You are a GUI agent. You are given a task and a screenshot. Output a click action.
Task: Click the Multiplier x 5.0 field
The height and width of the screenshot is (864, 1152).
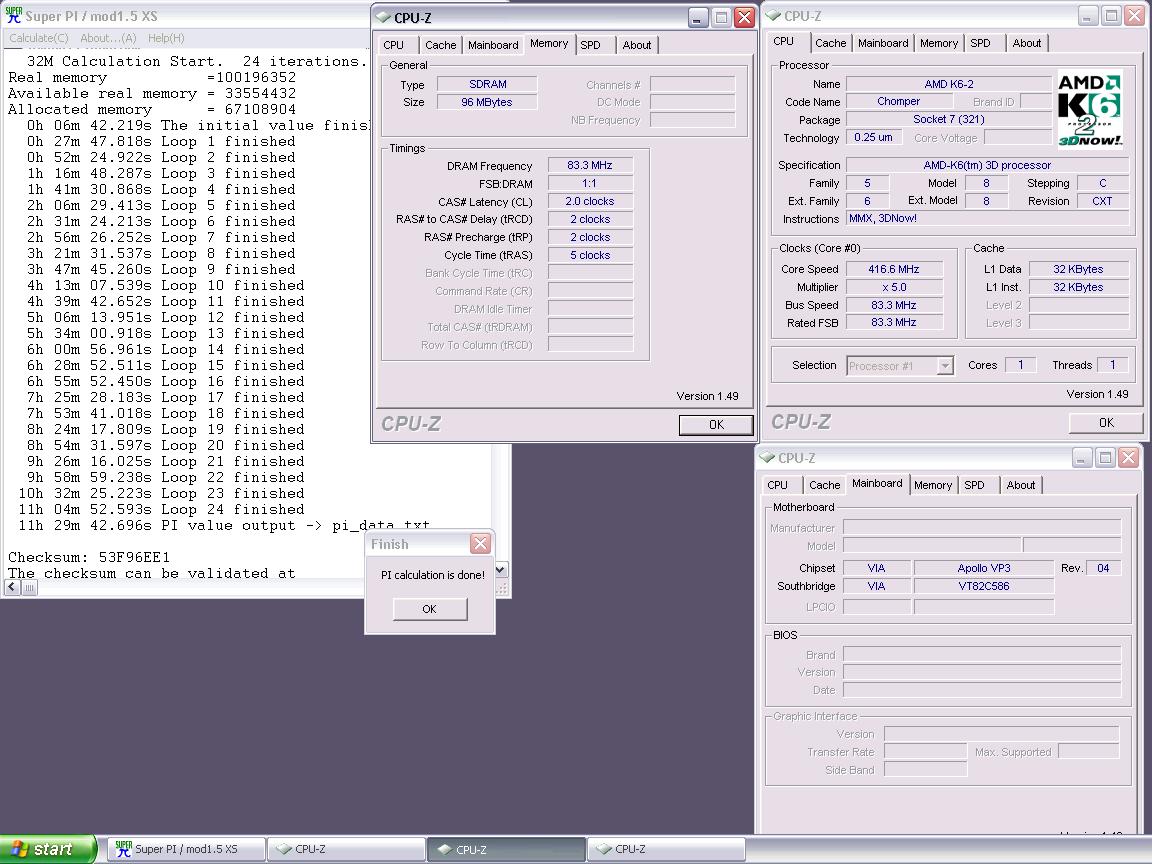pyautogui.click(x=893, y=287)
